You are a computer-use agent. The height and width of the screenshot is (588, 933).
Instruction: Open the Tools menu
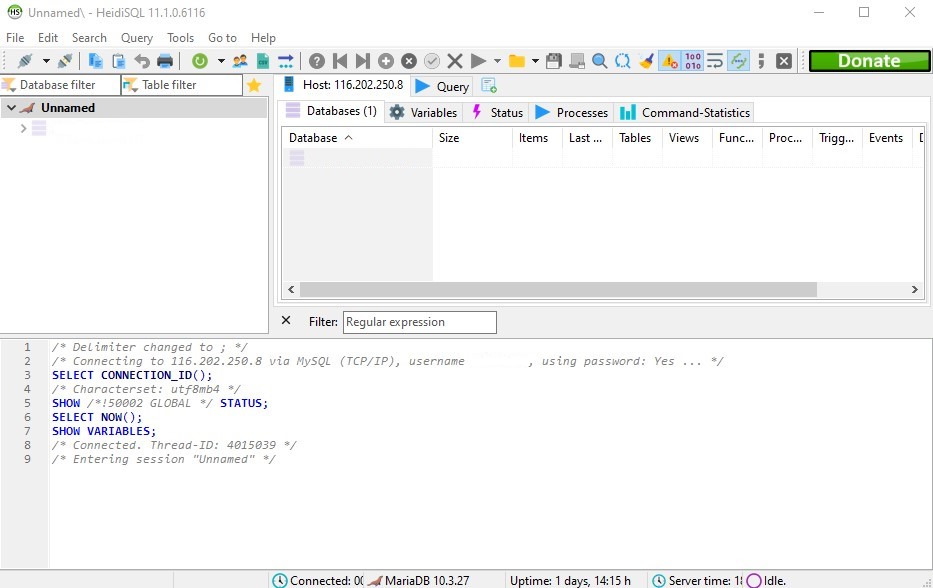[180, 37]
